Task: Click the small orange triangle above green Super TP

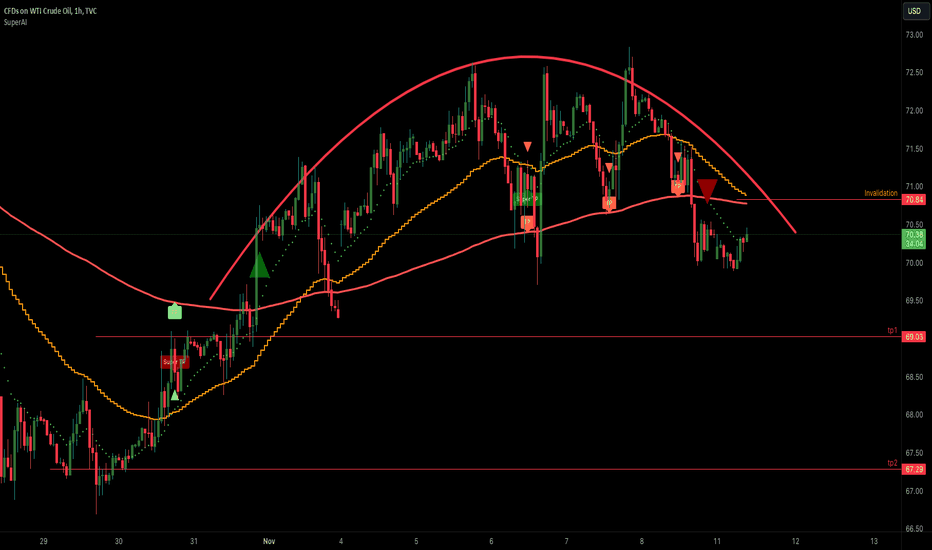Action: pyautogui.click(x=527, y=146)
